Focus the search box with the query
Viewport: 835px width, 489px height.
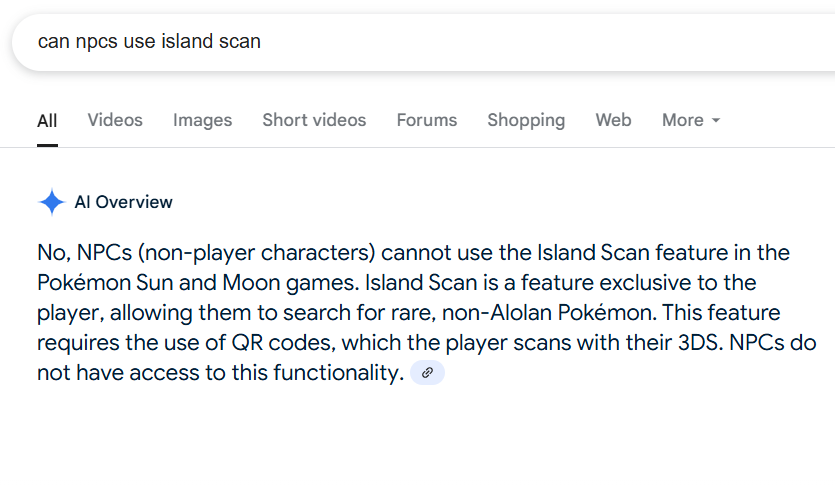tap(423, 42)
